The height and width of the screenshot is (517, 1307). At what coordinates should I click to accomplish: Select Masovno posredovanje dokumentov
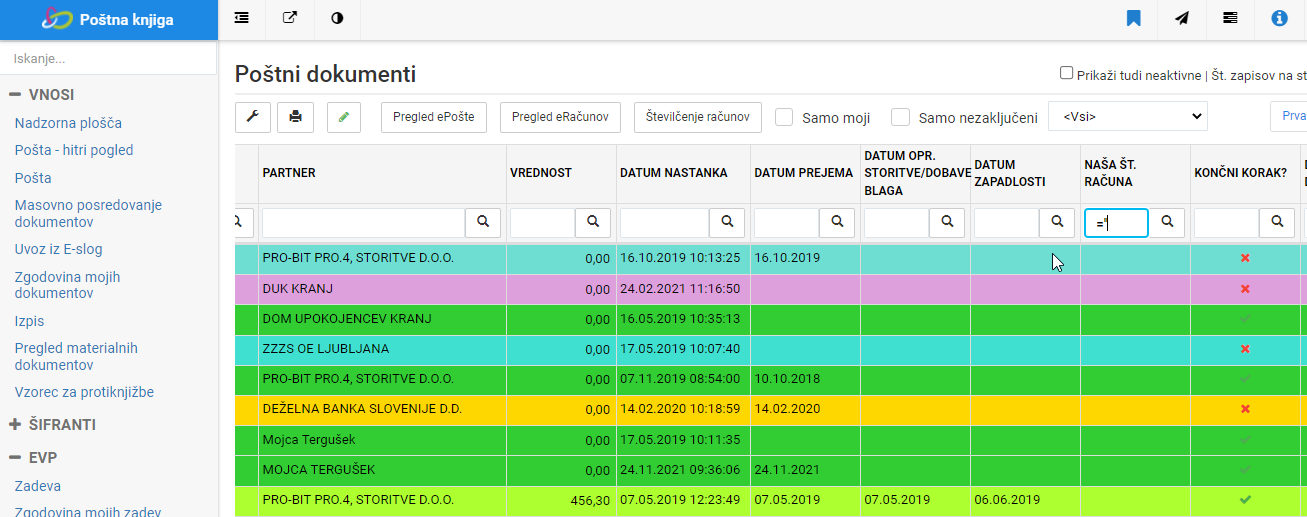click(88, 213)
